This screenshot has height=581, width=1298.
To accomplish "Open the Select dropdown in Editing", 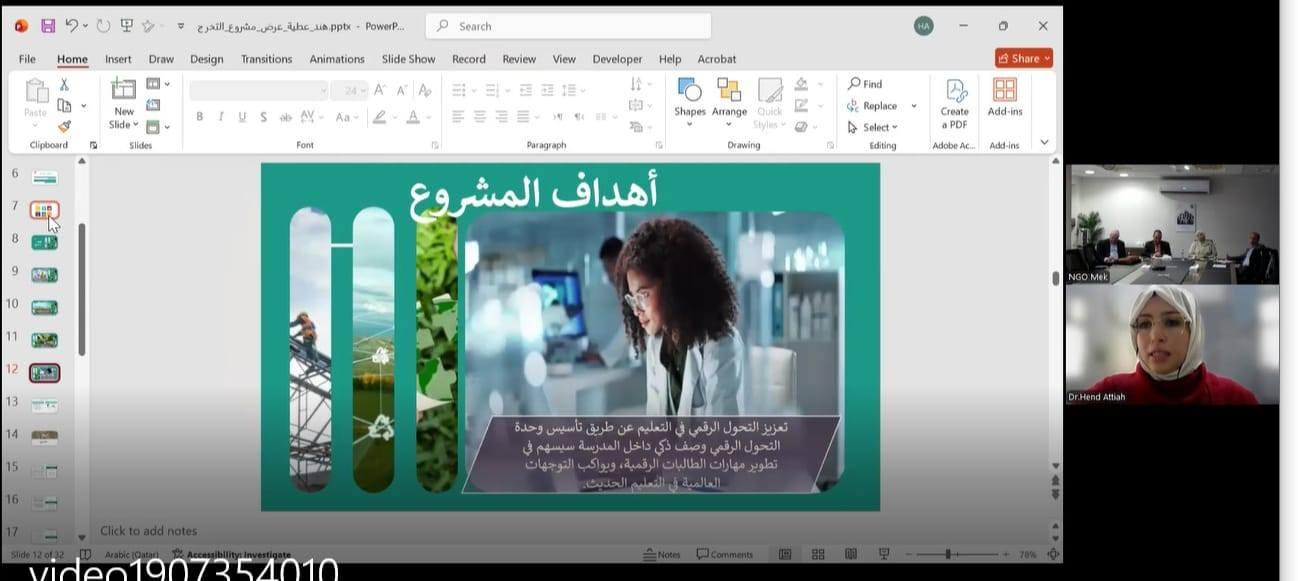I will pos(872,127).
